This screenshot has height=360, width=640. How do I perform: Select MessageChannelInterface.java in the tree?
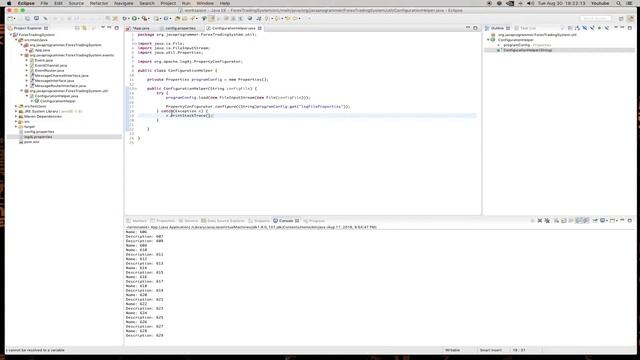61,76
